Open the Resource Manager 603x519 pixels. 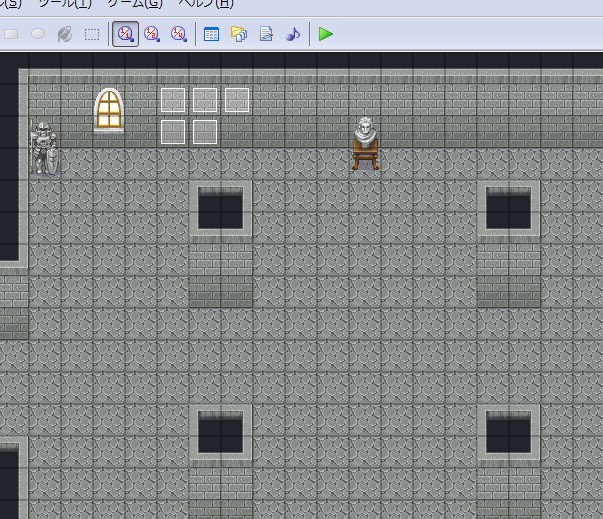coord(239,34)
